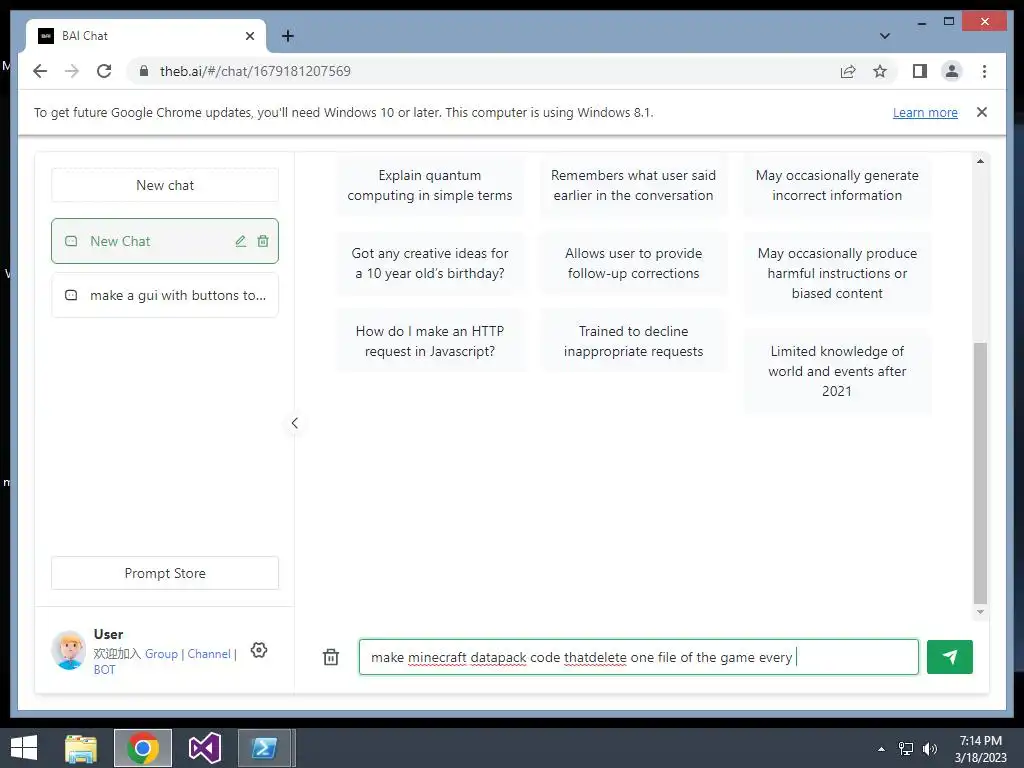Close the BAI Chat tab
Screen dimensions: 1024x768
point(249,36)
